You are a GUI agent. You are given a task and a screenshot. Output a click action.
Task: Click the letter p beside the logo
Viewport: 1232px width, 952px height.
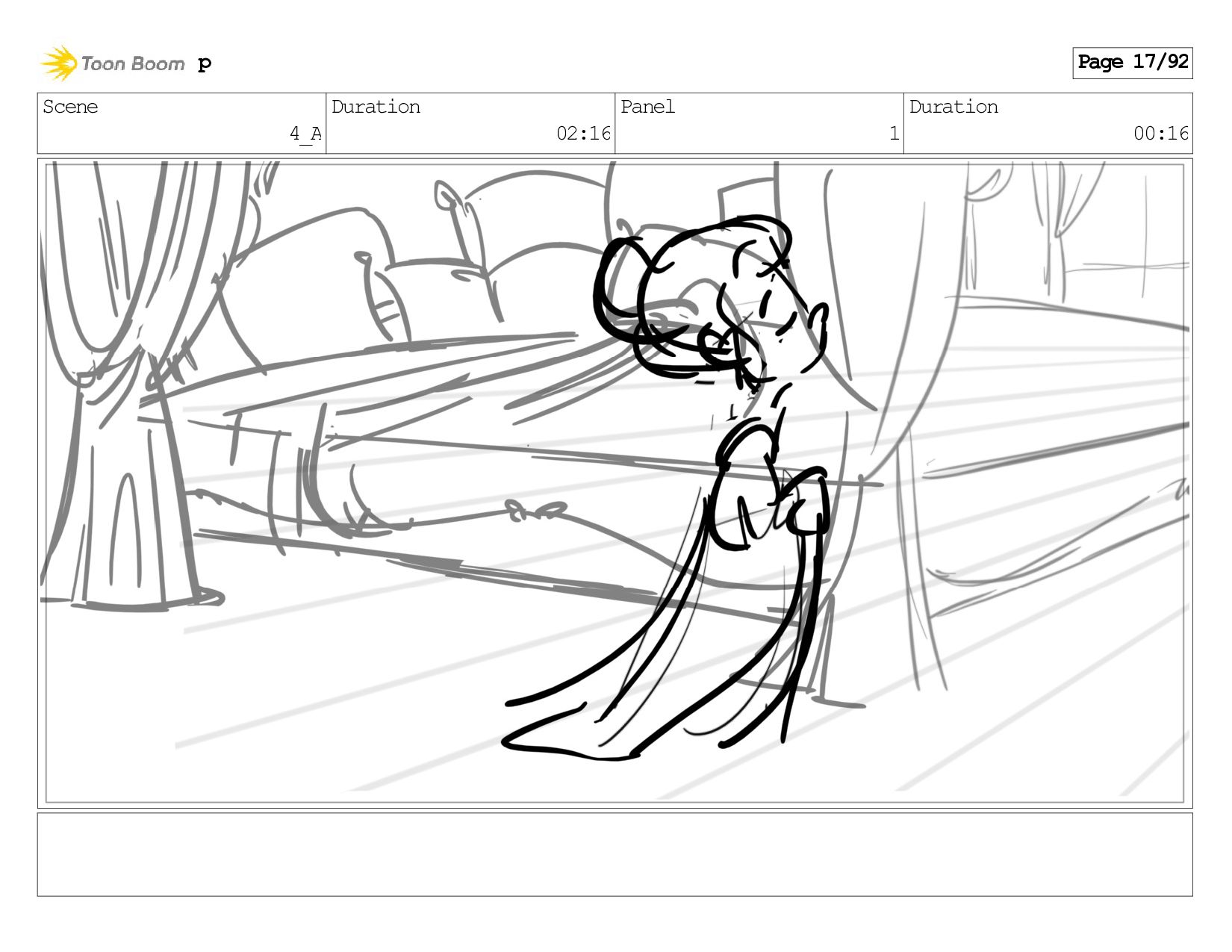[205, 64]
